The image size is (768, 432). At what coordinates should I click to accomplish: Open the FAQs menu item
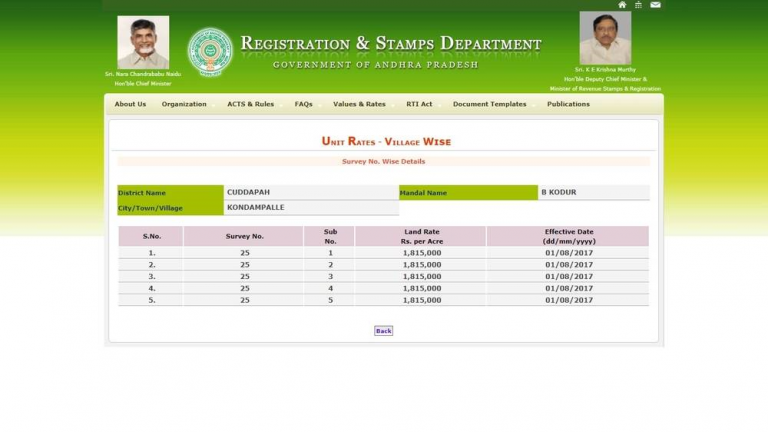pyautogui.click(x=304, y=104)
